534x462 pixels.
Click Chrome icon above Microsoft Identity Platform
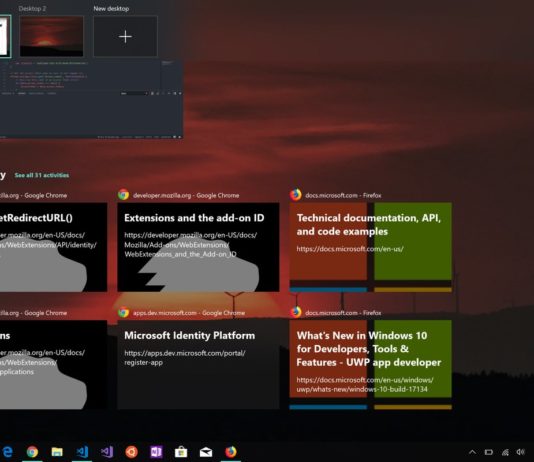pyautogui.click(x=123, y=312)
